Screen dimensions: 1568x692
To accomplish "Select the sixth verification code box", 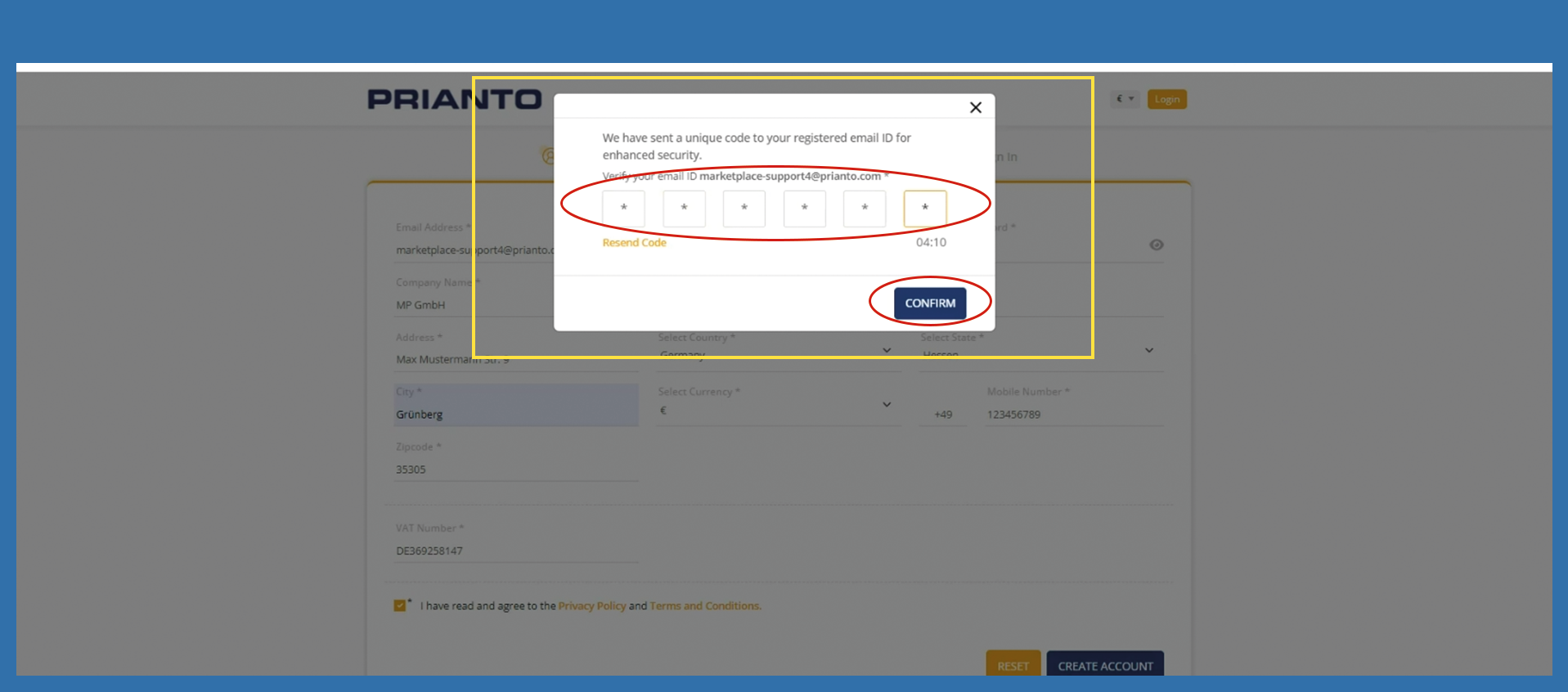I will click(x=924, y=209).
